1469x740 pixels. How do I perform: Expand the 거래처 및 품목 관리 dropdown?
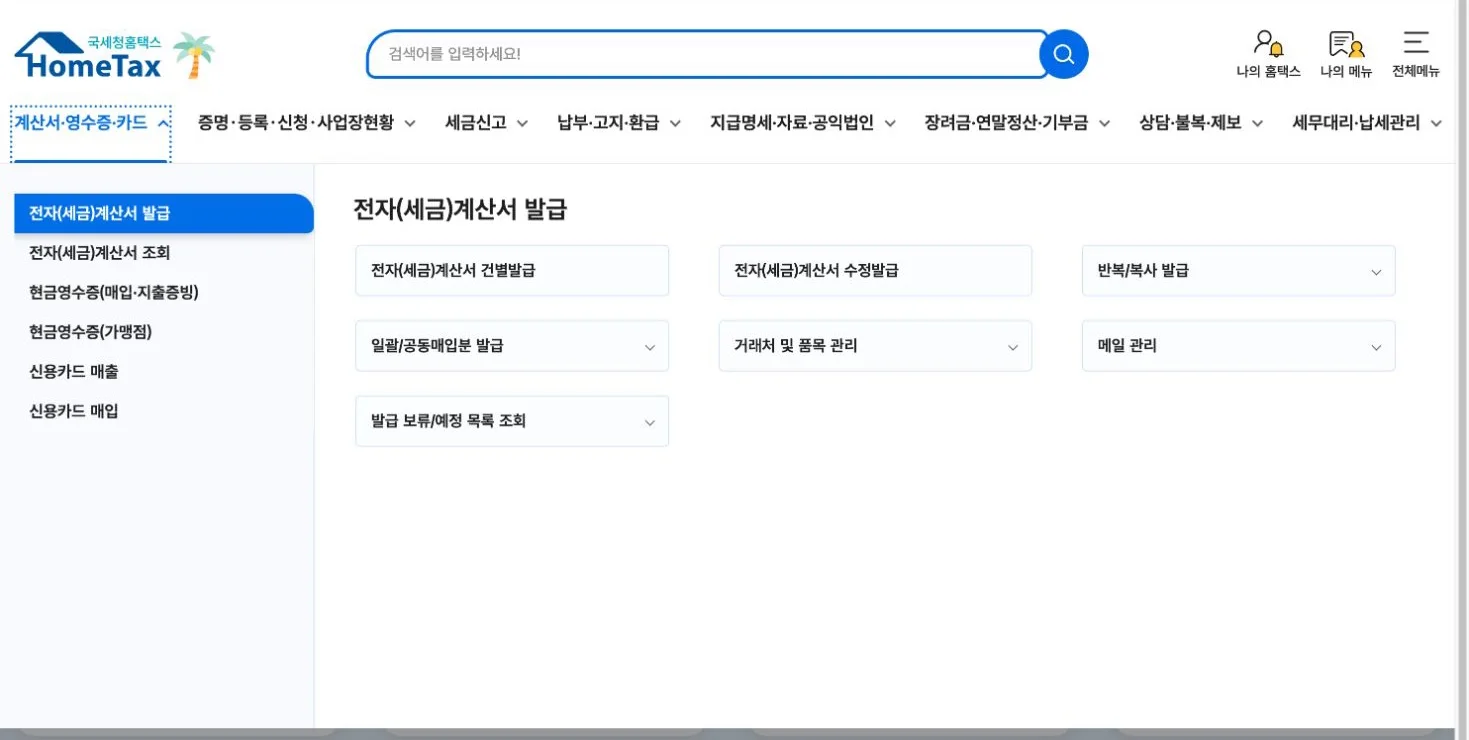tap(875, 346)
